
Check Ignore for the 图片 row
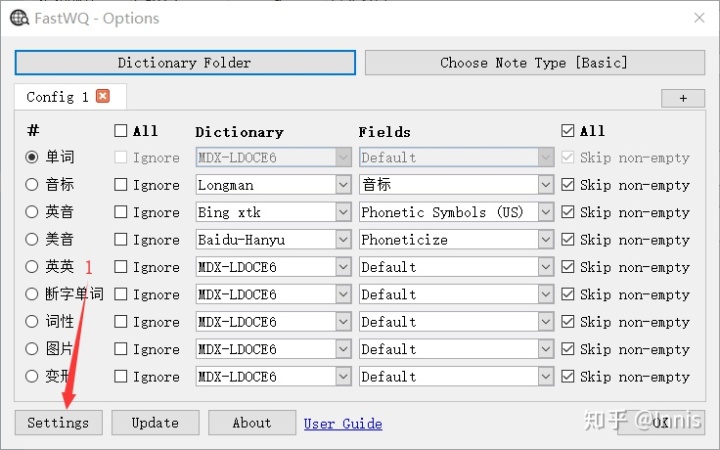[x=120, y=349]
